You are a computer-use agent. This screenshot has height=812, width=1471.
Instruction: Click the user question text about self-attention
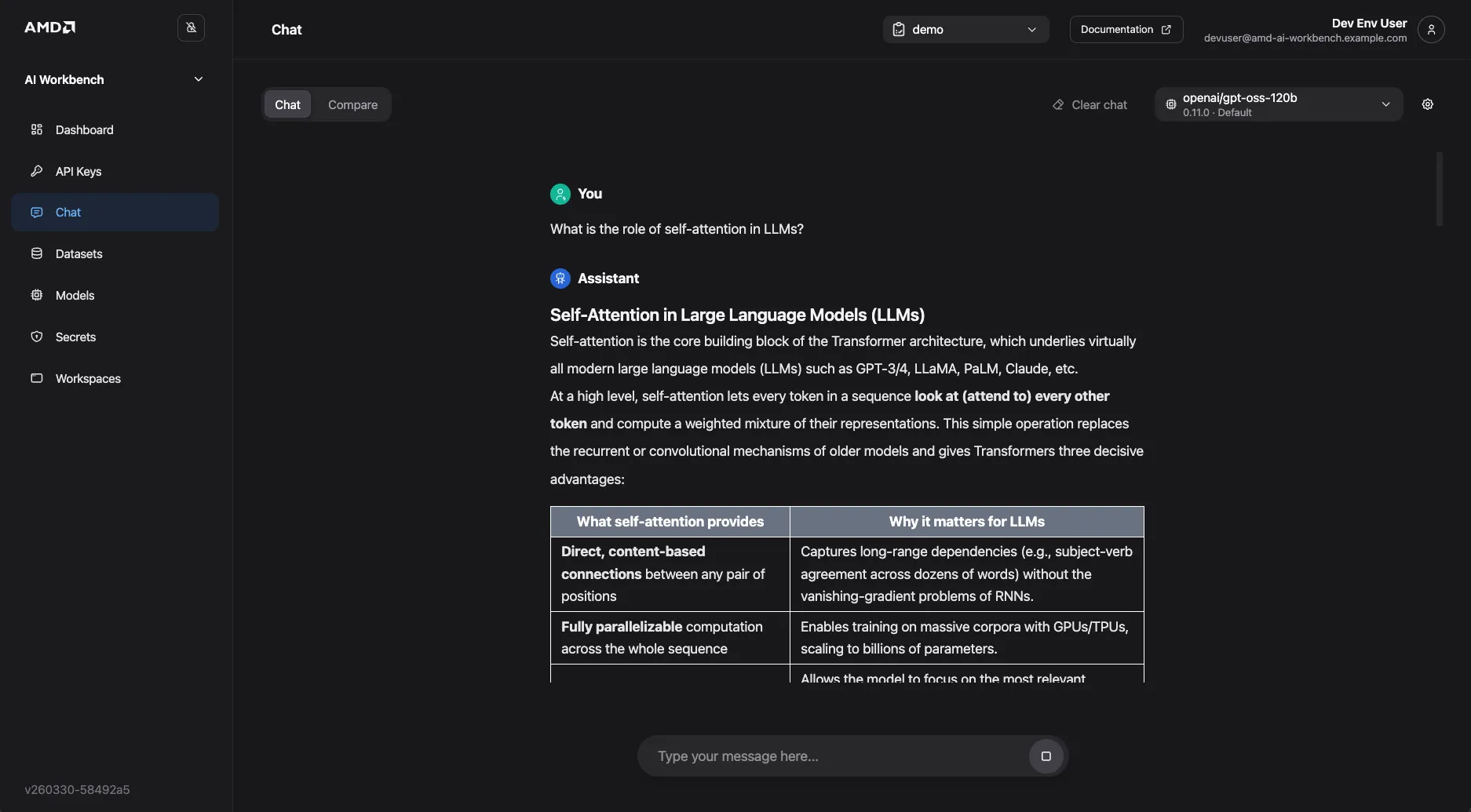(x=677, y=229)
